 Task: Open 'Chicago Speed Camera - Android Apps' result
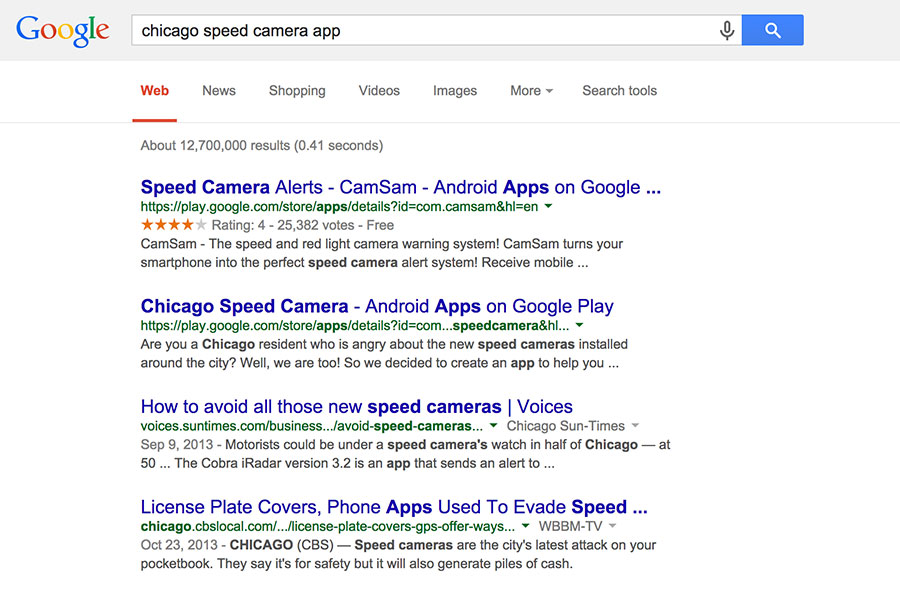(377, 306)
